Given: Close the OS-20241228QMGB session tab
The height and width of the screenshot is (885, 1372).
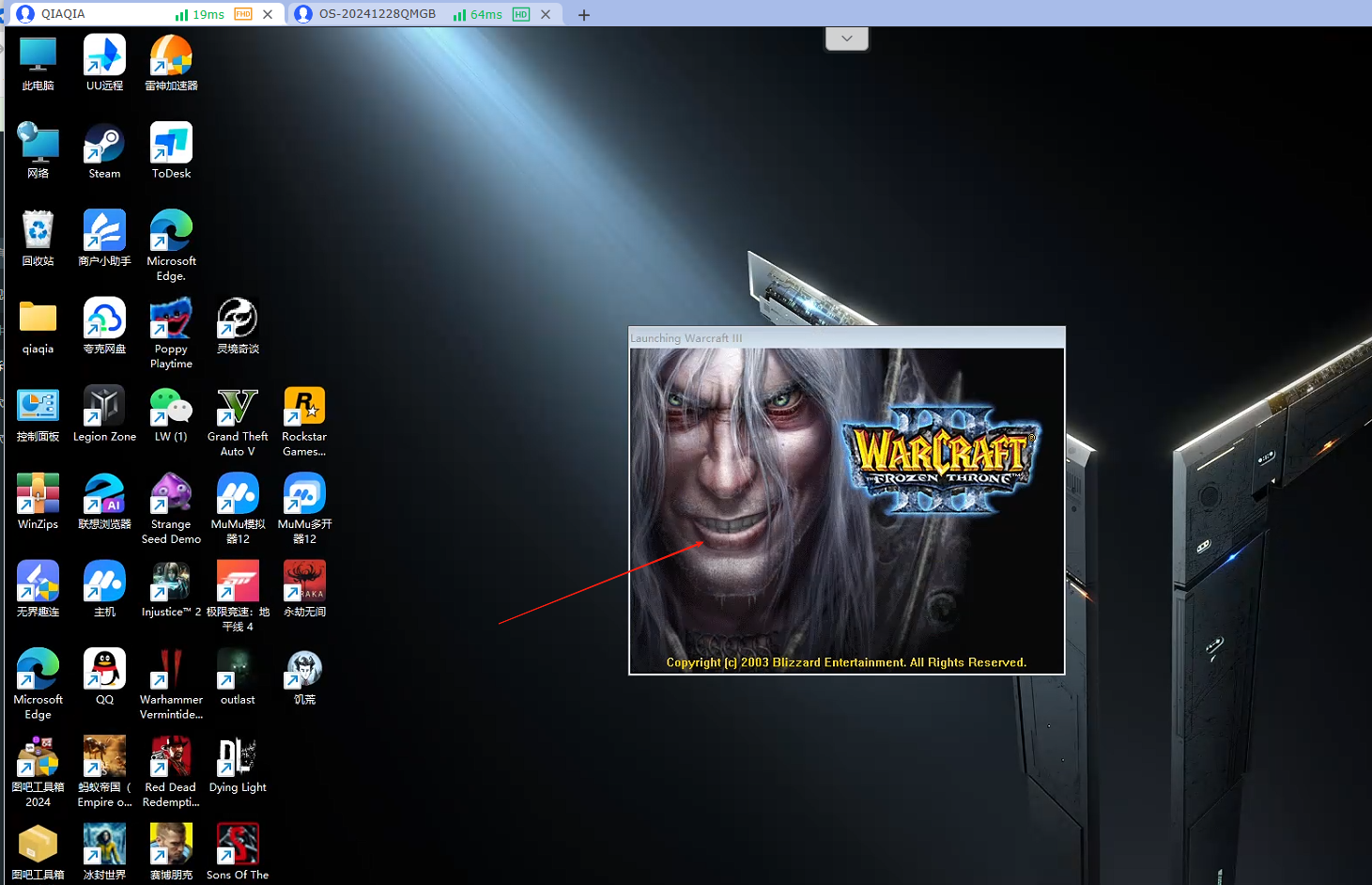Looking at the screenshot, I should tap(546, 14).
